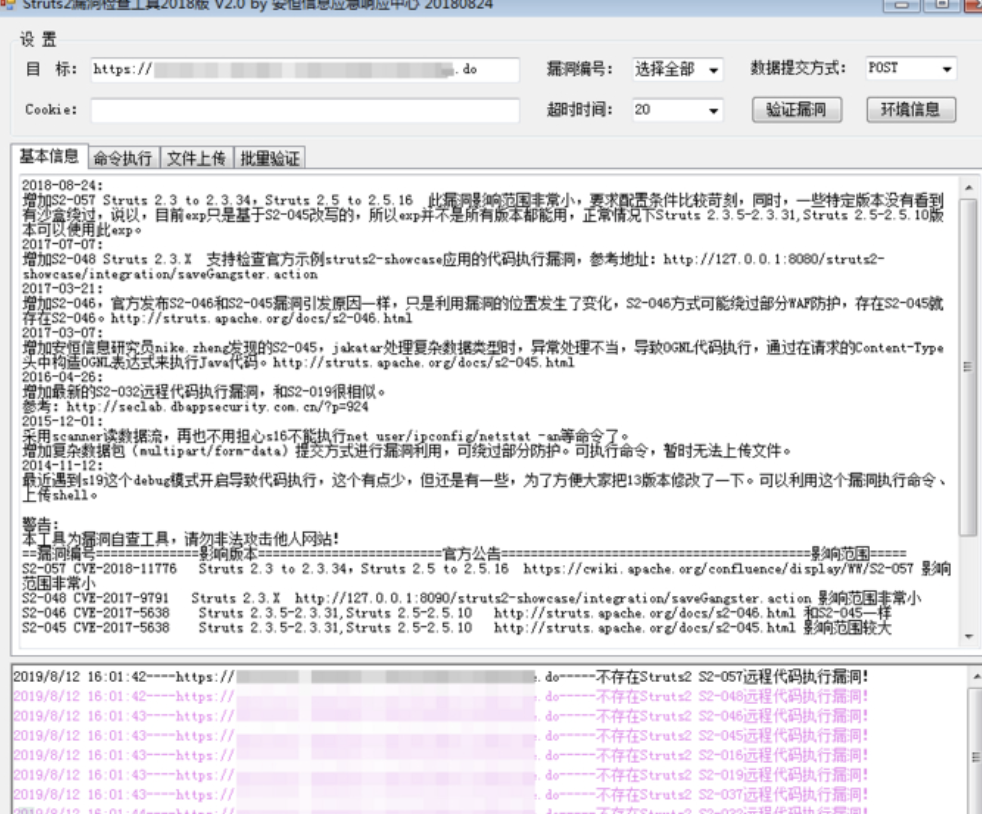Click the info panel vertical scrollbar thumb
The image size is (982, 814).
(969, 367)
